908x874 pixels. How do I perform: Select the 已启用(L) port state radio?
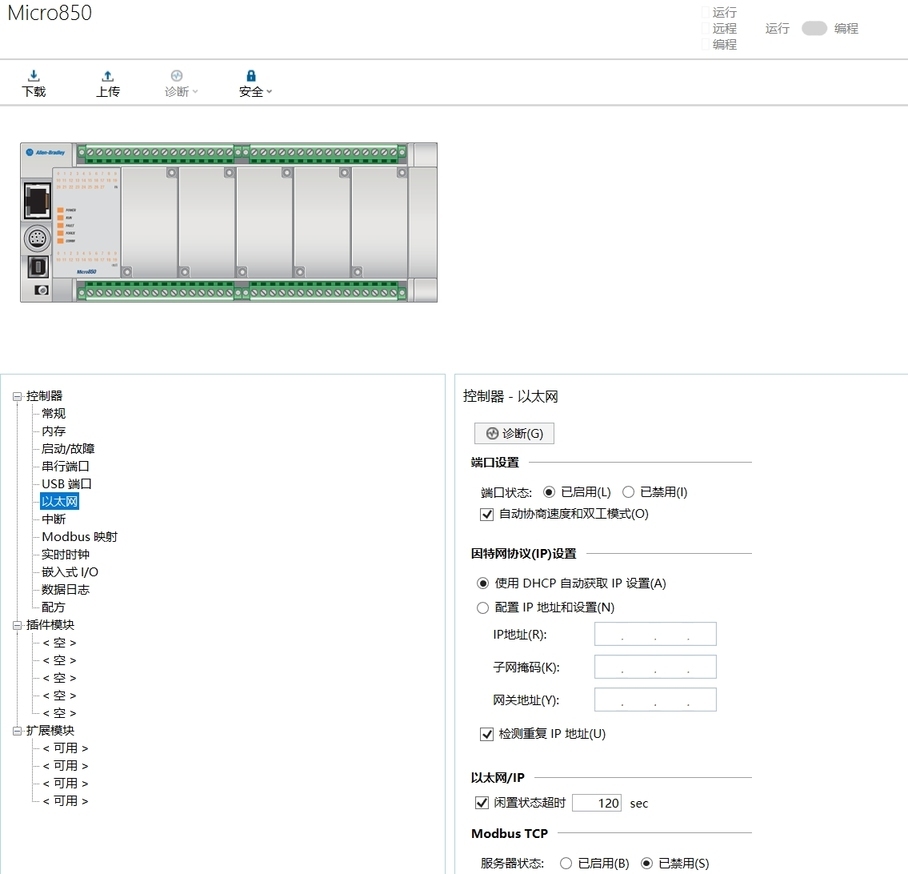(549, 492)
